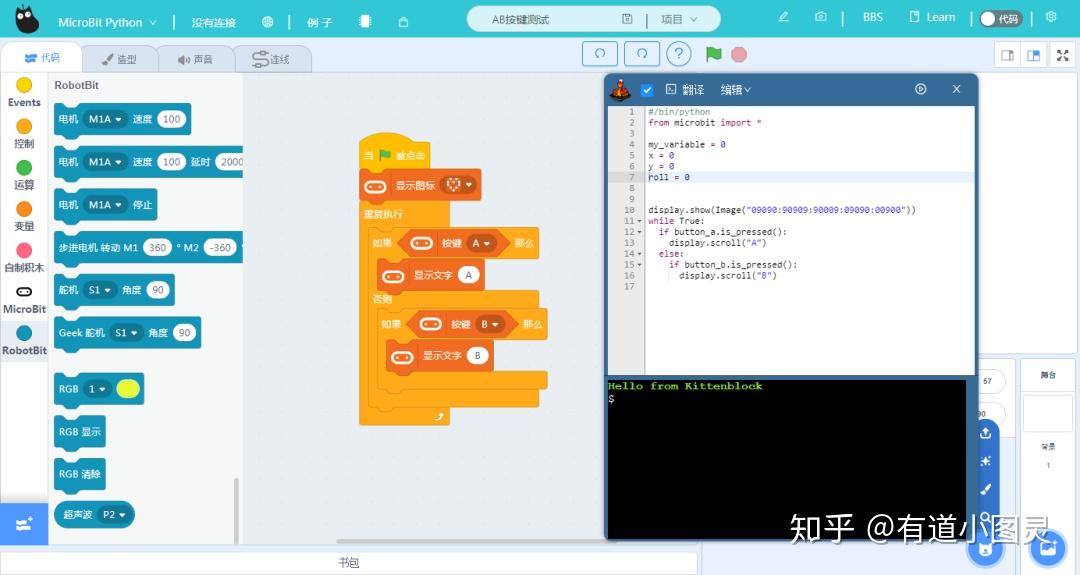This screenshot has height=575, width=1080.
Task: Switch to the 连线 wiring tab
Action: [x=271, y=59]
